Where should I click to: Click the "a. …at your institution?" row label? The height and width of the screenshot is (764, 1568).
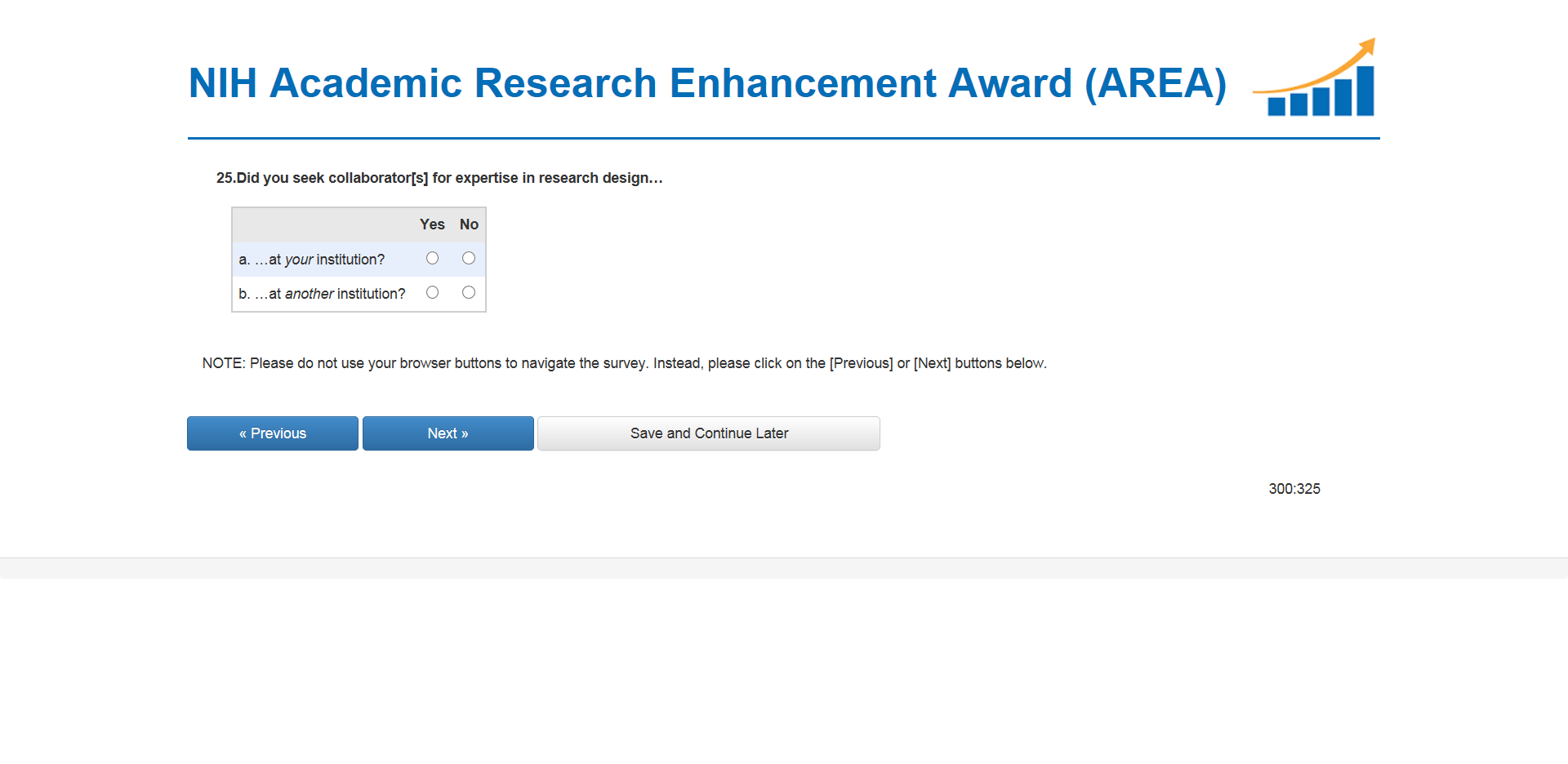[x=311, y=260]
